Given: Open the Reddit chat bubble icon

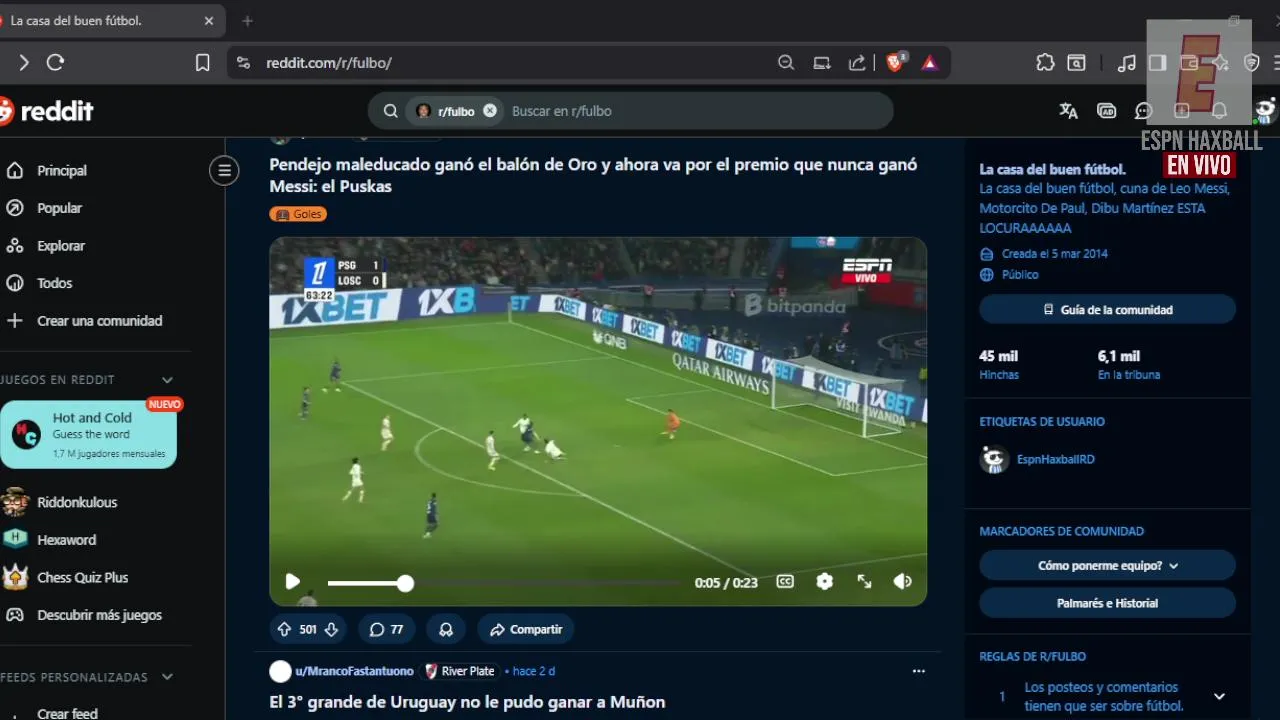Looking at the screenshot, I should click(1144, 111).
